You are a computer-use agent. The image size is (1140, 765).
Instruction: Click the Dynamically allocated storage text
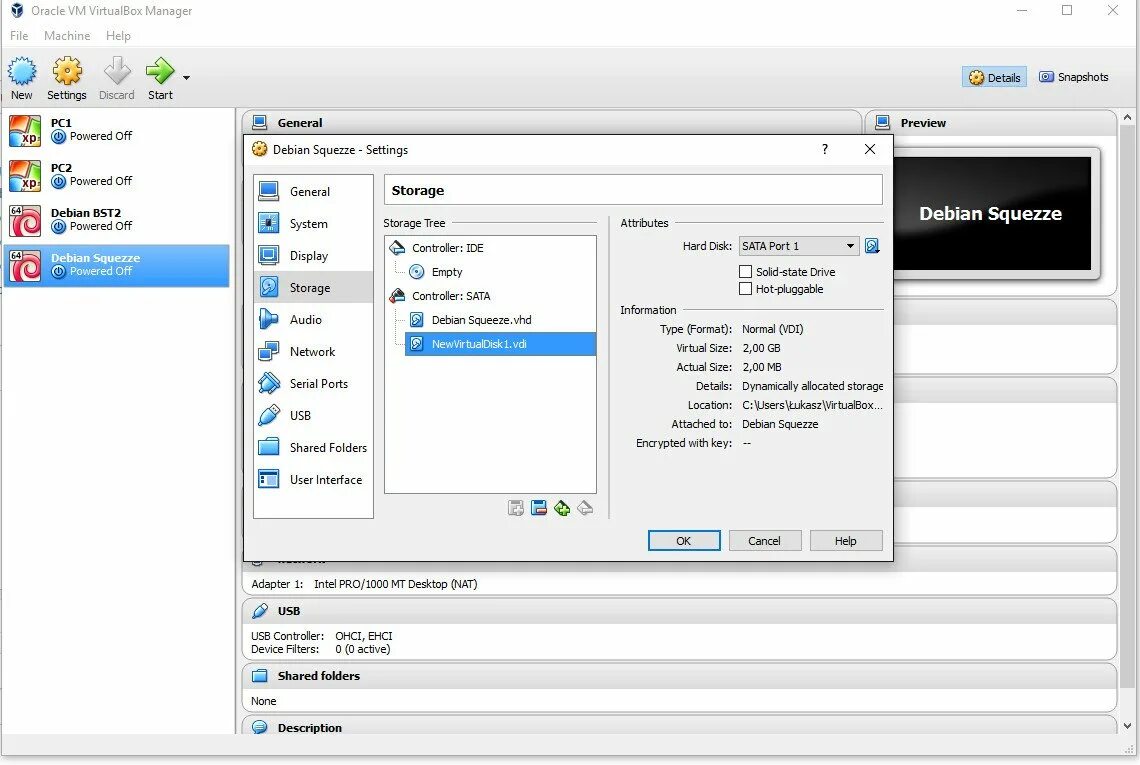point(813,386)
